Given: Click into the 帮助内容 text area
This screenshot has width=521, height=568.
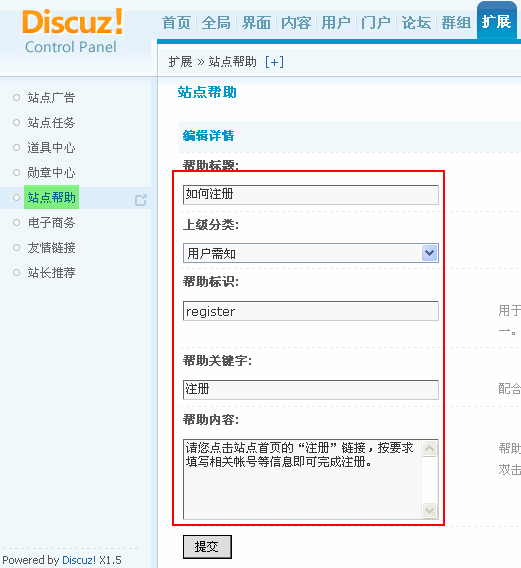Looking at the screenshot, I should [x=303, y=479].
